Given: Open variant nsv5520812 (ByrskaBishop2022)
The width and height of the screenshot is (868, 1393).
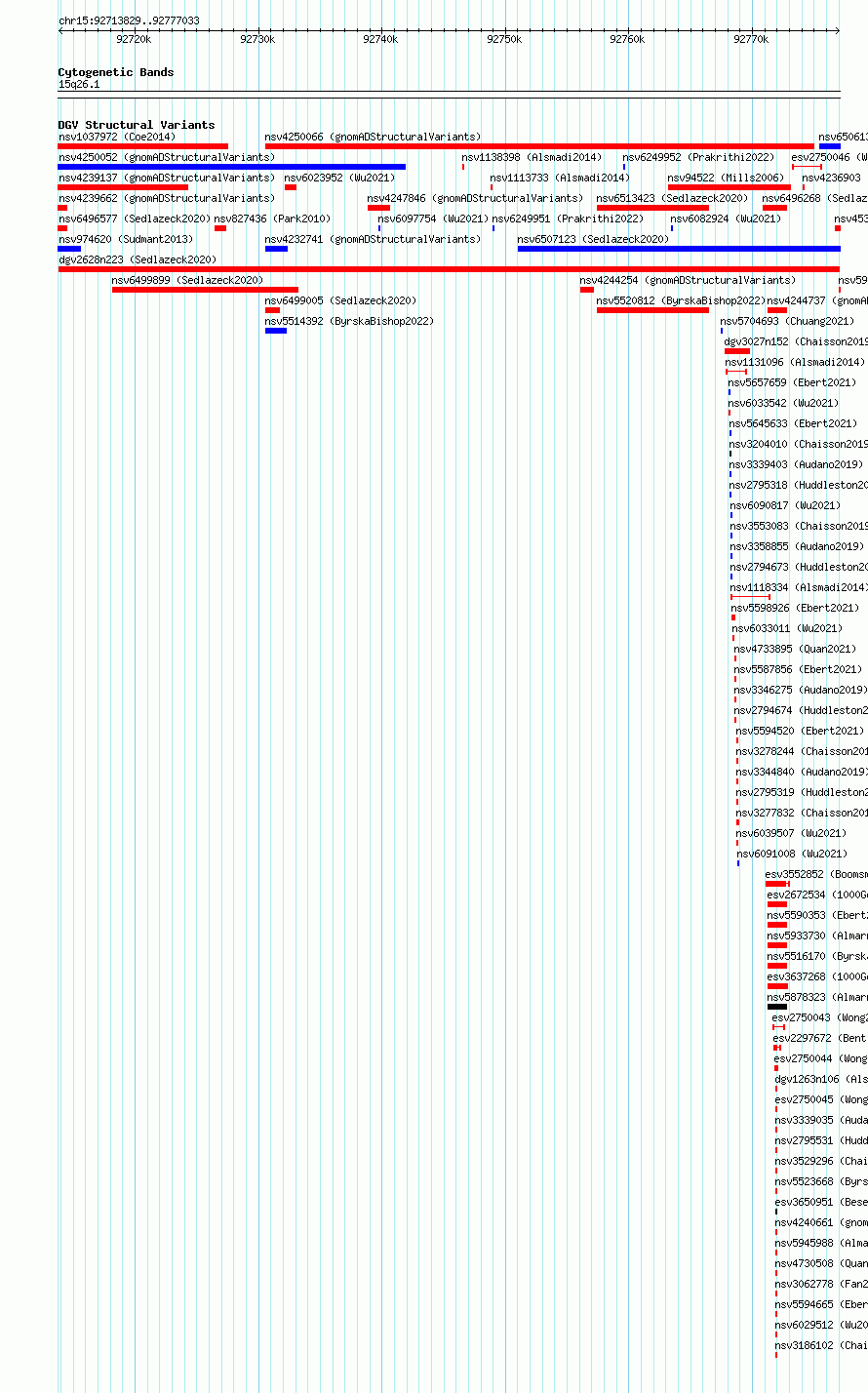Looking at the screenshot, I should (x=681, y=300).
